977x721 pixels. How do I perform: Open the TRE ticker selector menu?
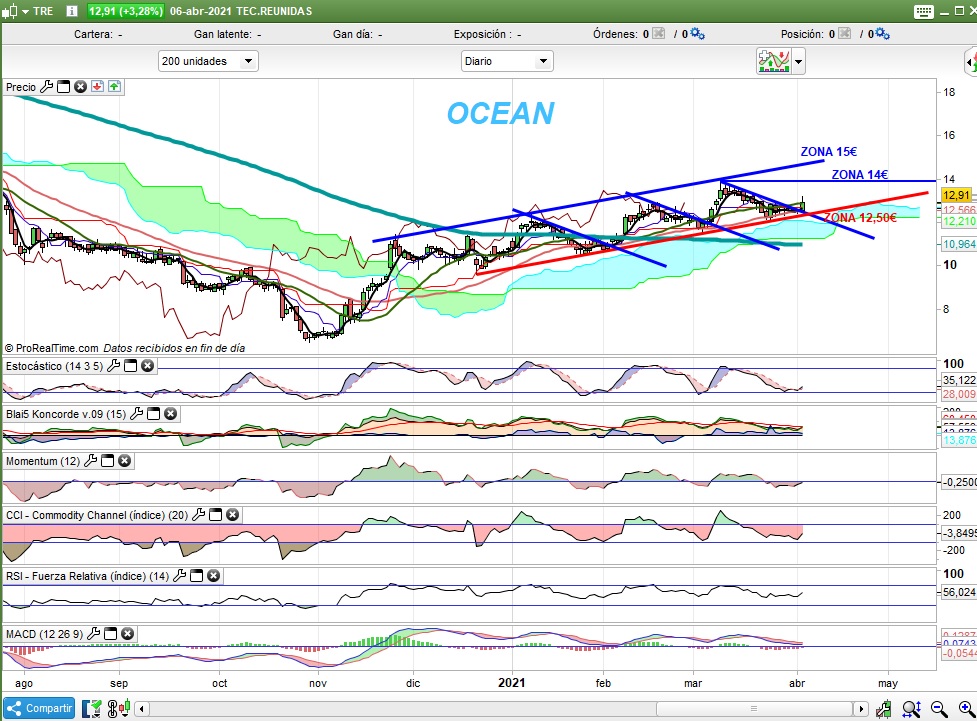point(26,11)
